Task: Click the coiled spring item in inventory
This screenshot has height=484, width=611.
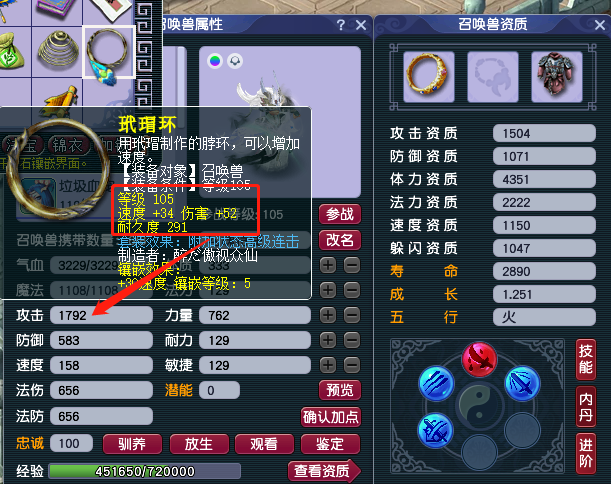Action: coord(58,51)
